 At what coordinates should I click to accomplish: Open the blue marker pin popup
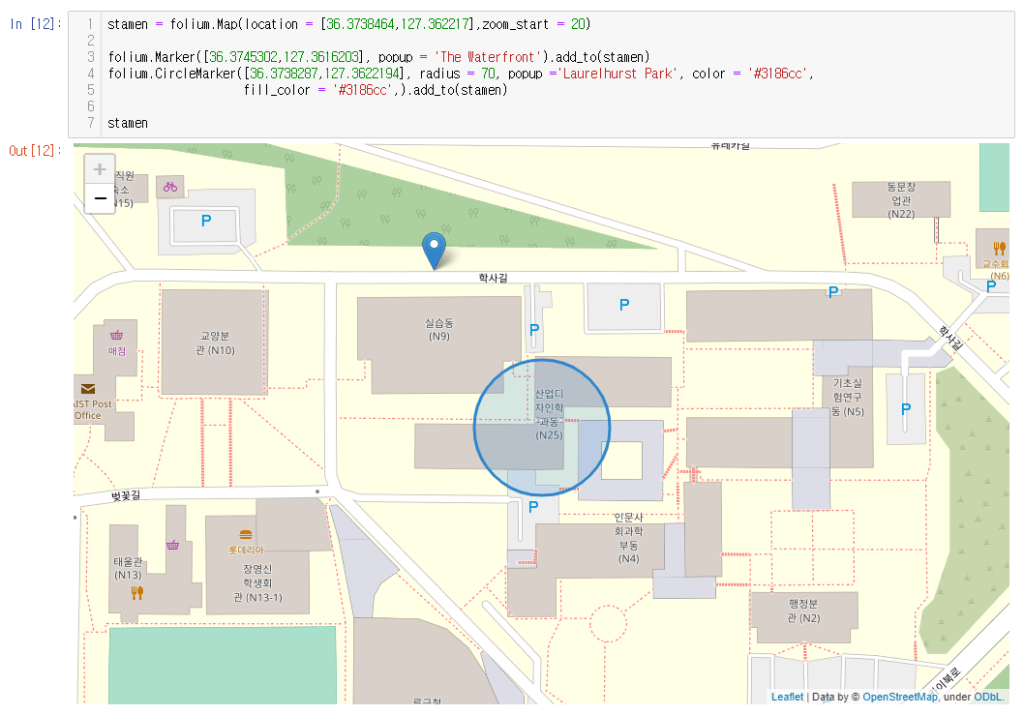point(434,248)
